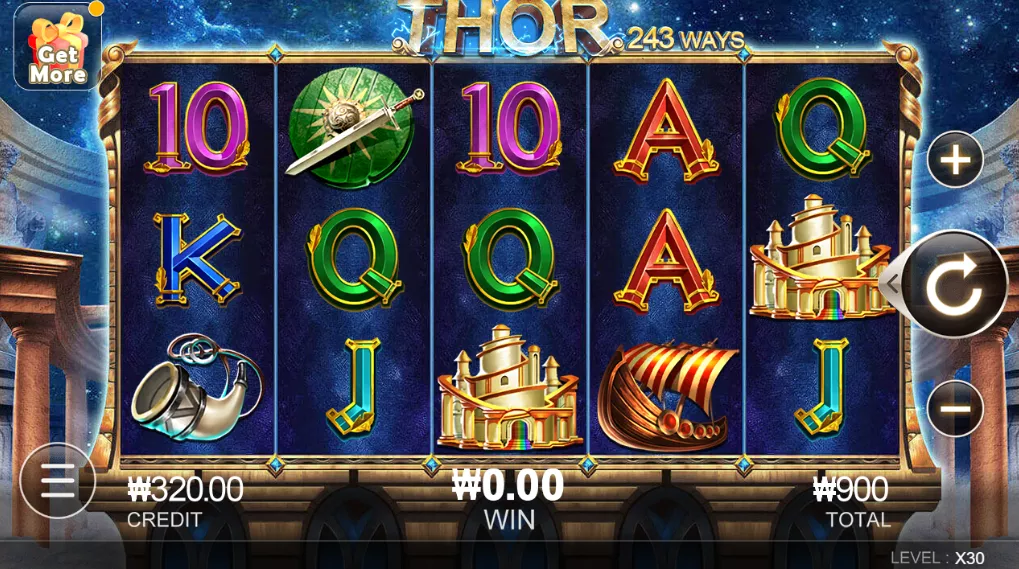This screenshot has height=569, width=1019.
Task: Click the purple 10 on first reel
Action: click(x=198, y=129)
